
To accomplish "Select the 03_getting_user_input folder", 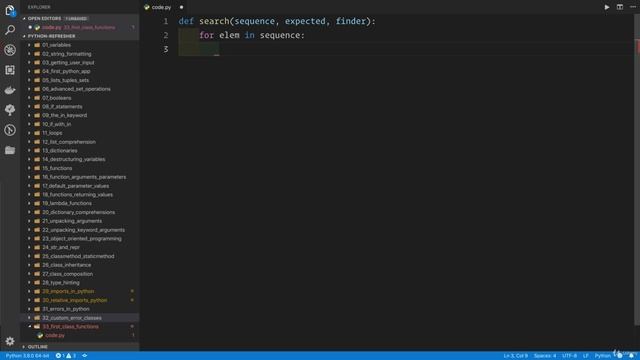I will tap(80, 62).
